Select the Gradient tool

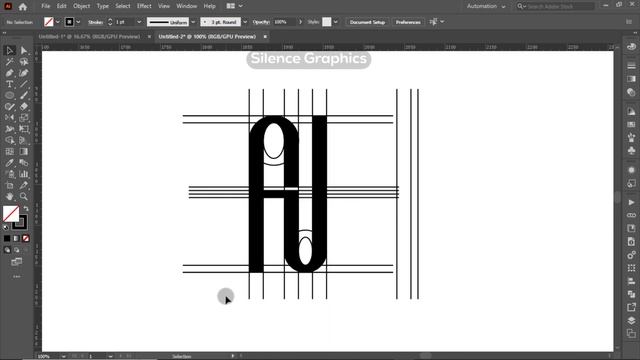[x=24, y=151]
